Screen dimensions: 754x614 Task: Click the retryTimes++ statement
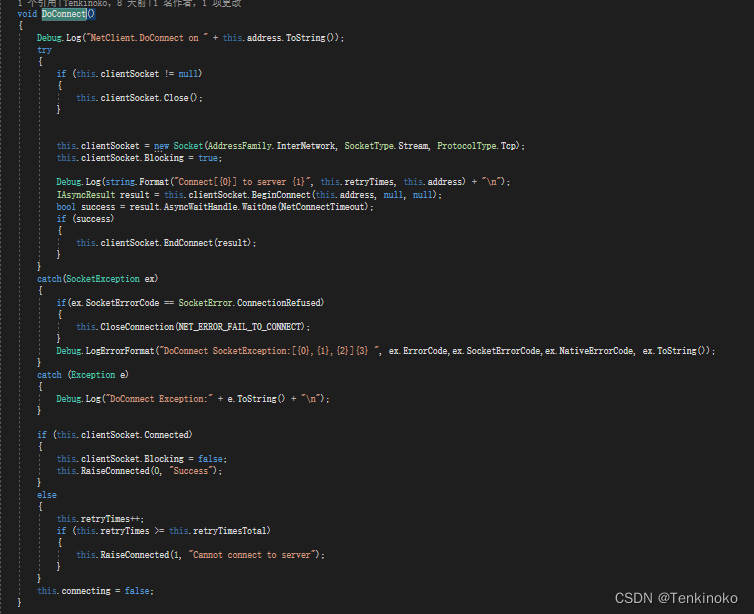pyautogui.click(x=100, y=519)
